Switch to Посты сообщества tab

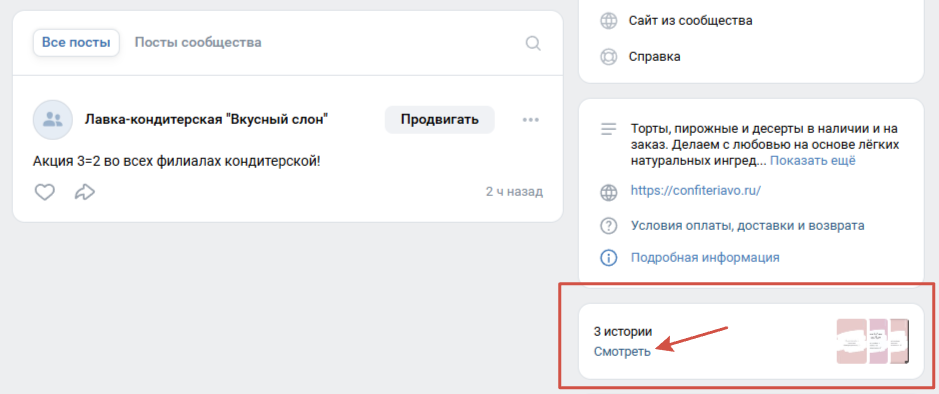(198, 43)
